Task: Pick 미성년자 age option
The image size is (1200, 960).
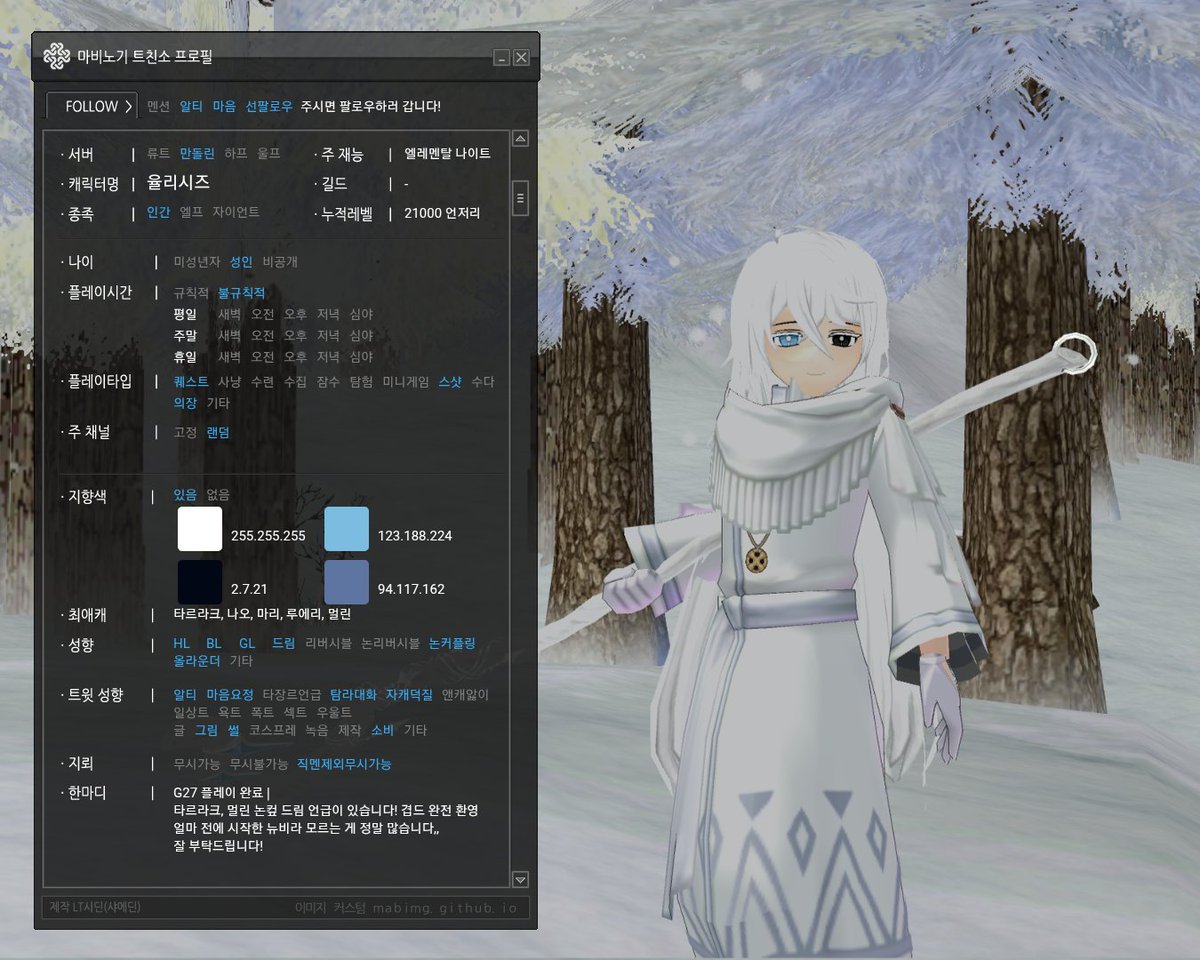Action: tap(197, 262)
